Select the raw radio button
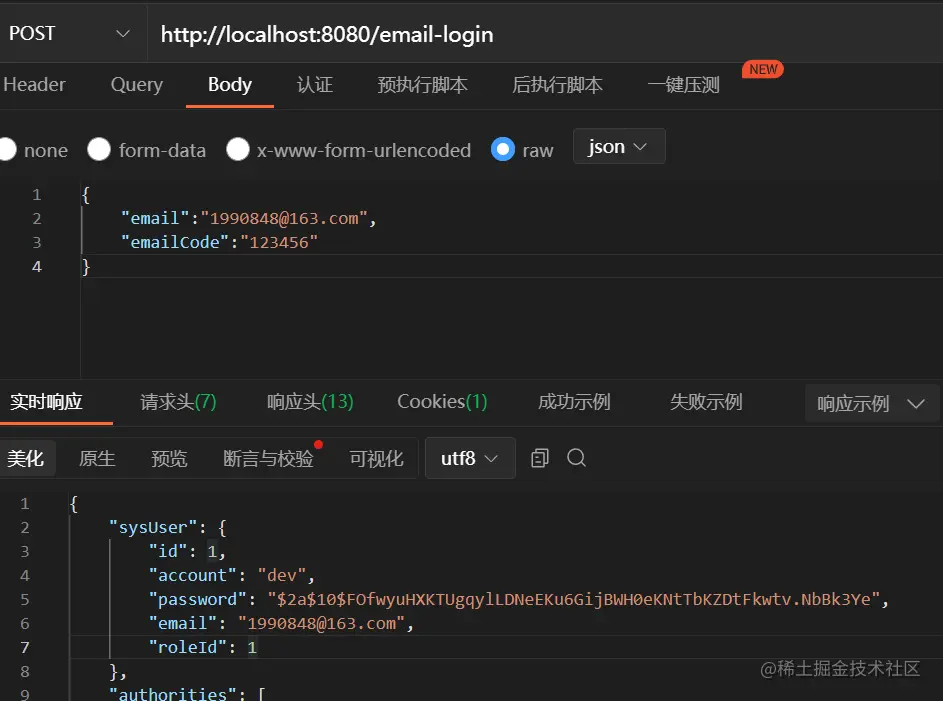943x701 pixels. click(x=503, y=149)
